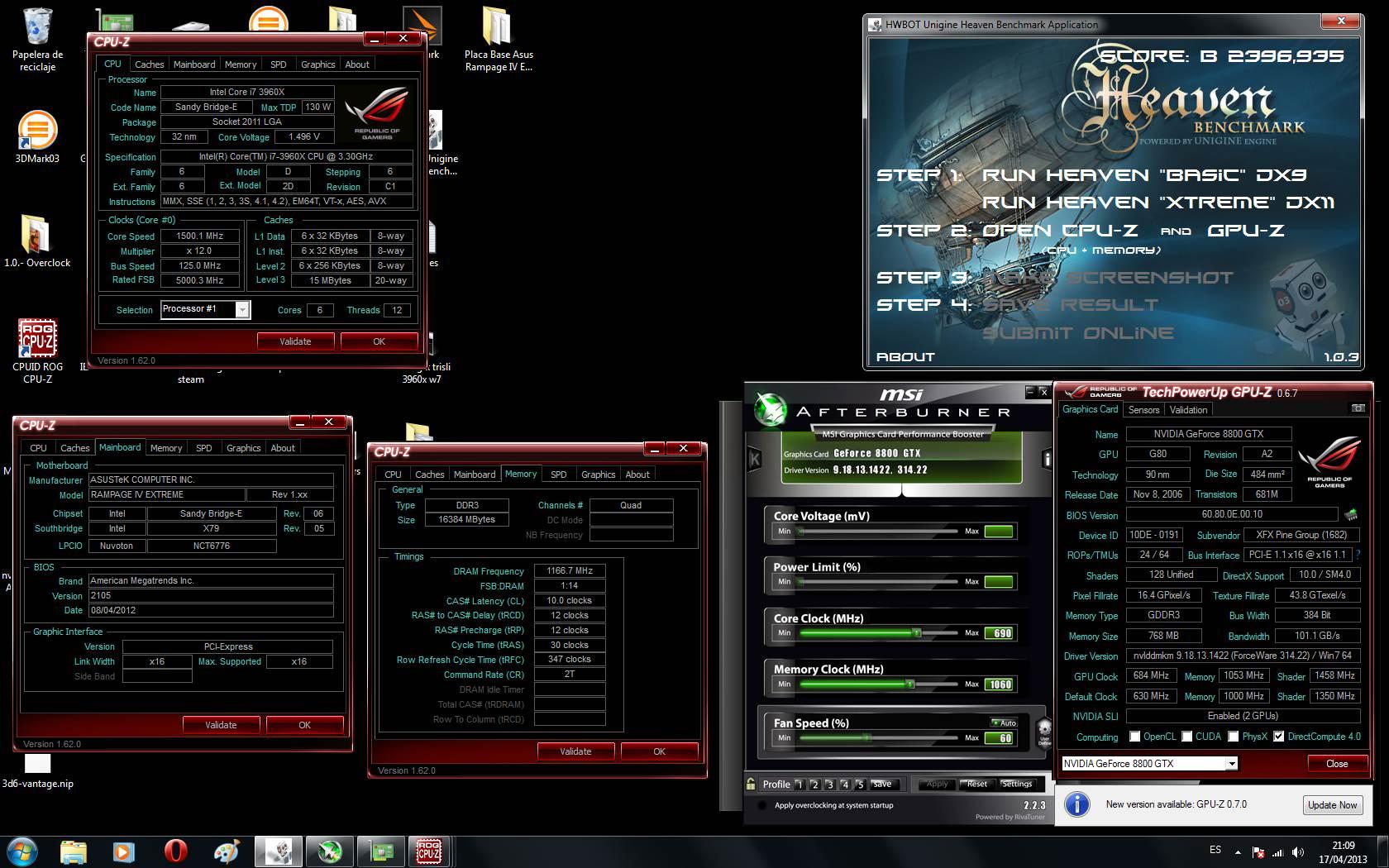Switch to MSI Afterburner taskbar button

(330, 851)
